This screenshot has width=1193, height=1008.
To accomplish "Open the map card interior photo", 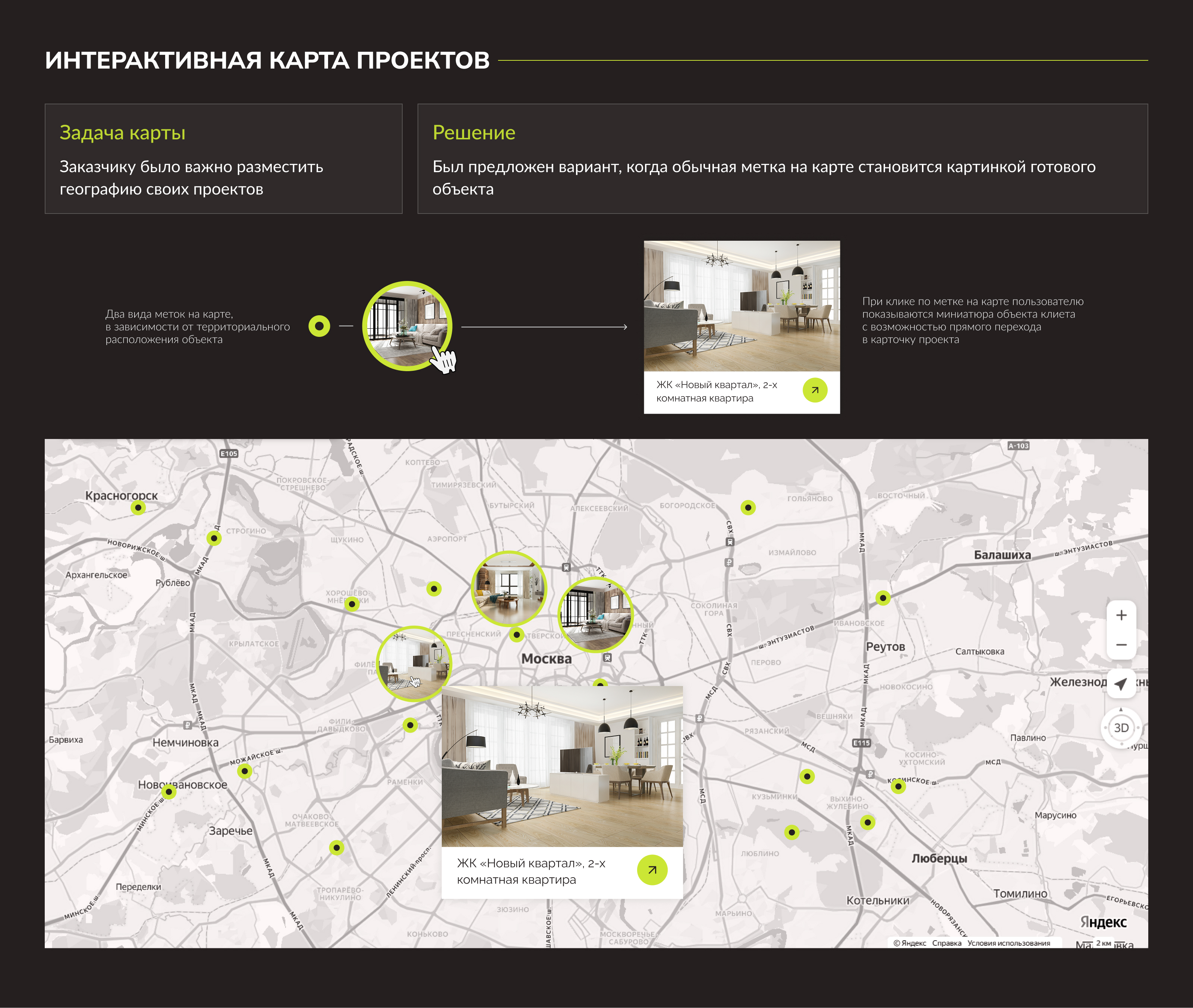I will click(x=562, y=766).
